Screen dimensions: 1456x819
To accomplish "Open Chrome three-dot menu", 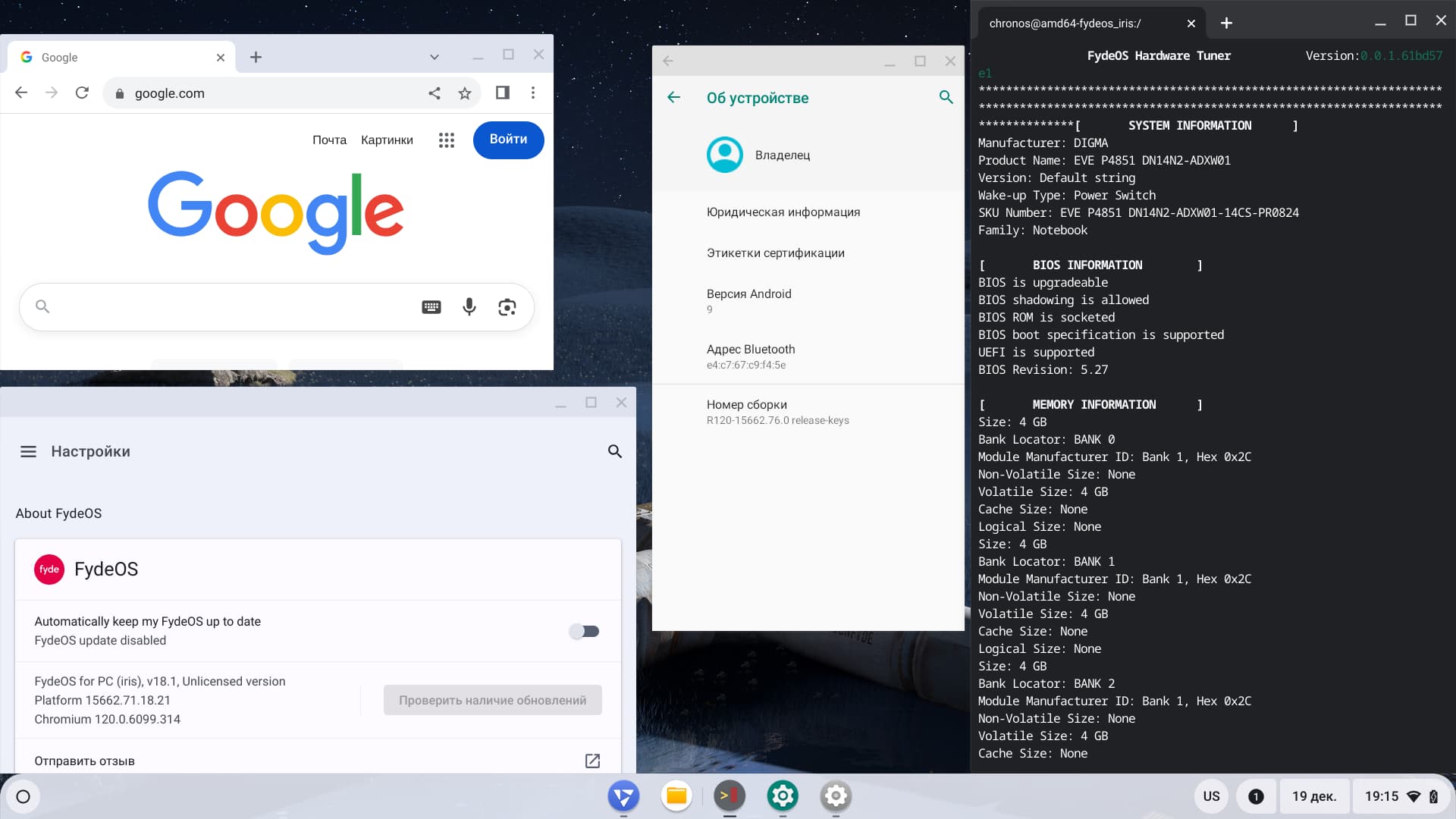I will (x=533, y=93).
